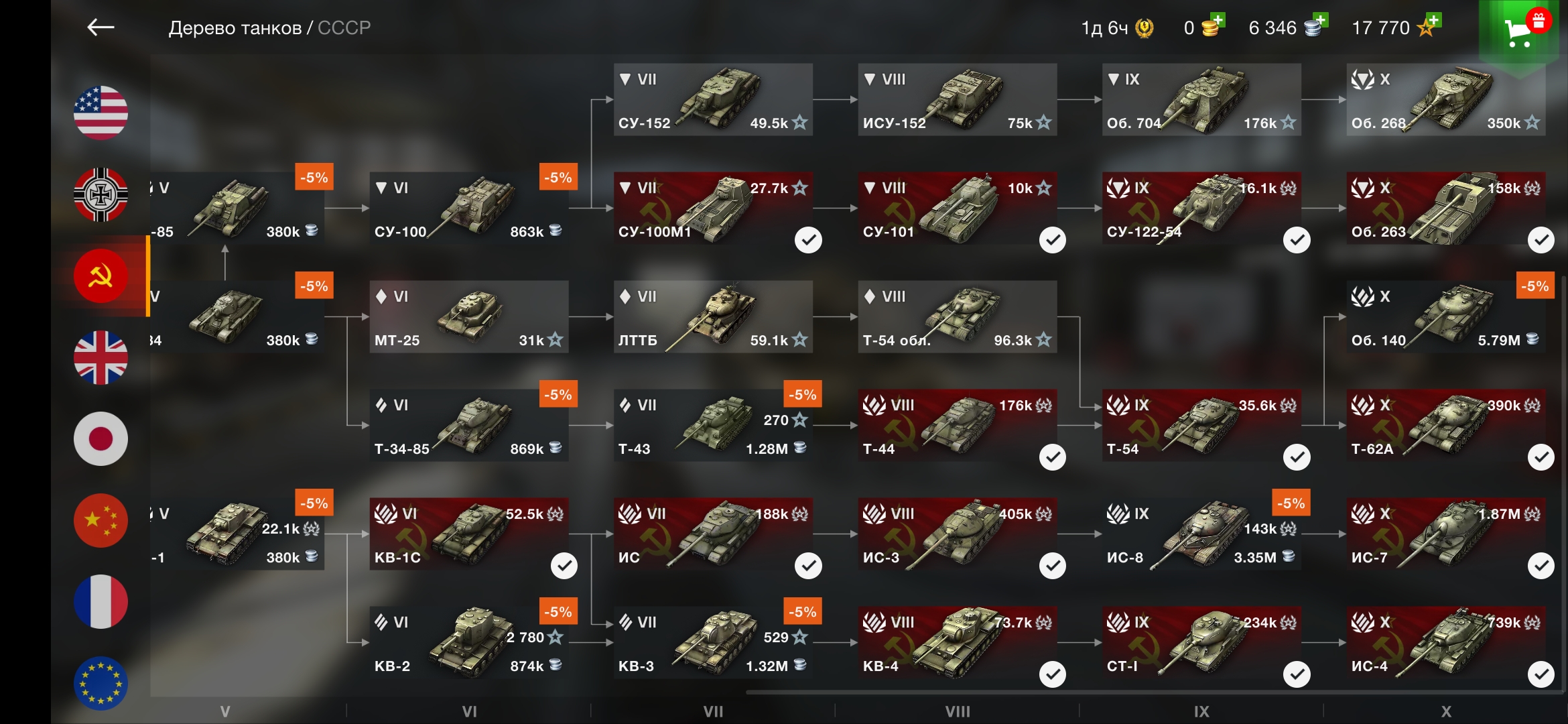Screen dimensions: 1568x724
Task: Select the China flag nation
Action: tap(101, 520)
